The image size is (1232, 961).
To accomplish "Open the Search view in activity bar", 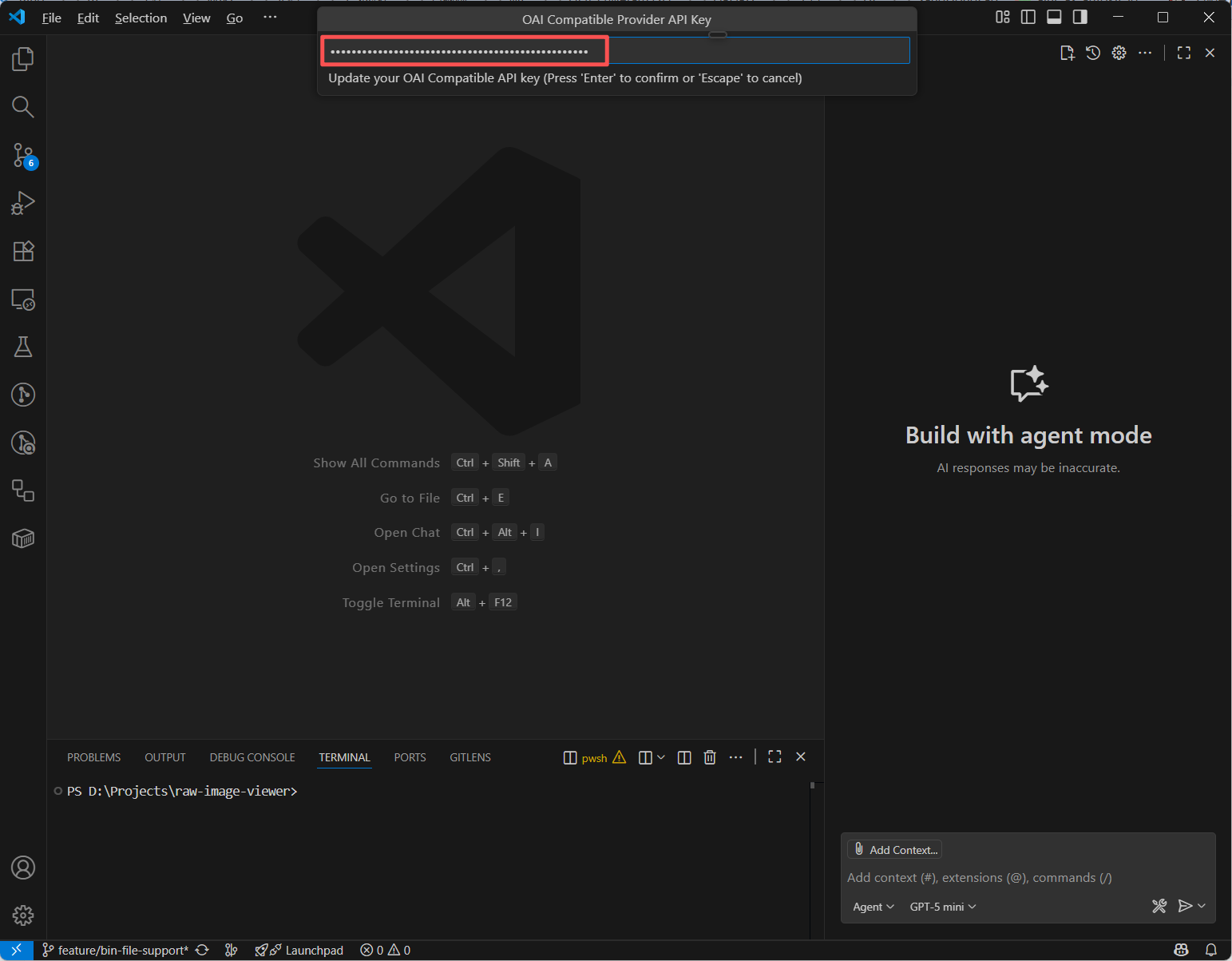I will point(23,106).
